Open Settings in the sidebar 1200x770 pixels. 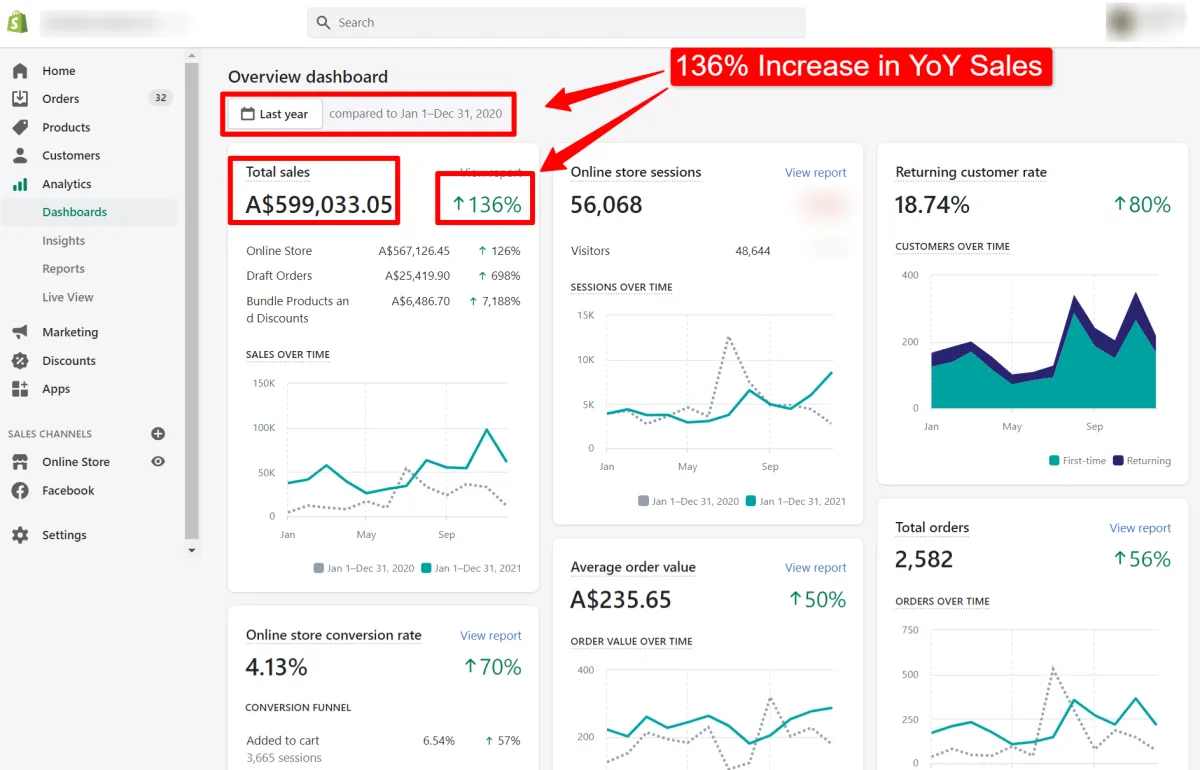64,535
